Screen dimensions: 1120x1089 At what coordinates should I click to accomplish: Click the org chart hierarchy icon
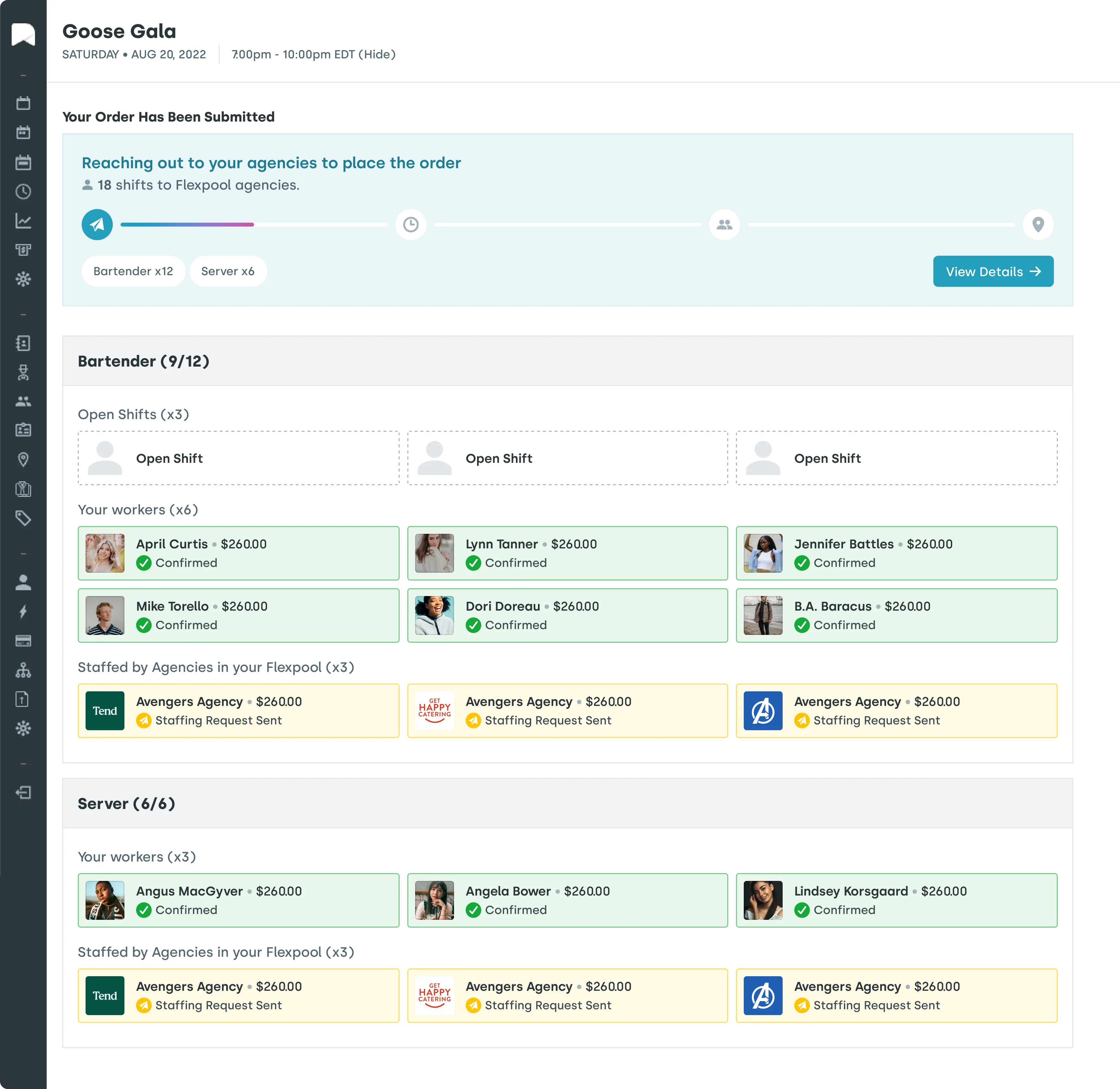coord(23,670)
